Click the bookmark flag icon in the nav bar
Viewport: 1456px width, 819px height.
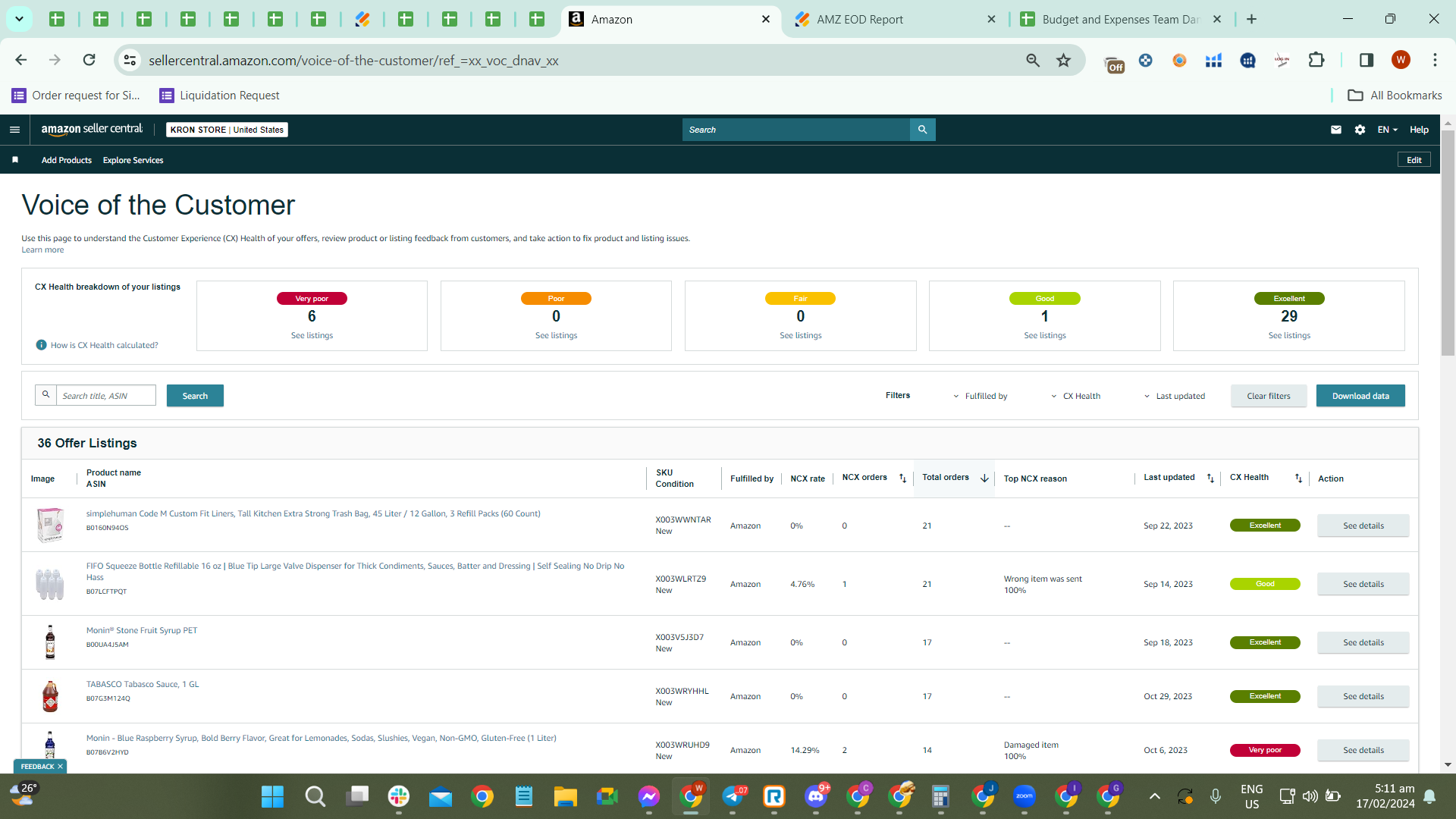pyautogui.click(x=15, y=160)
